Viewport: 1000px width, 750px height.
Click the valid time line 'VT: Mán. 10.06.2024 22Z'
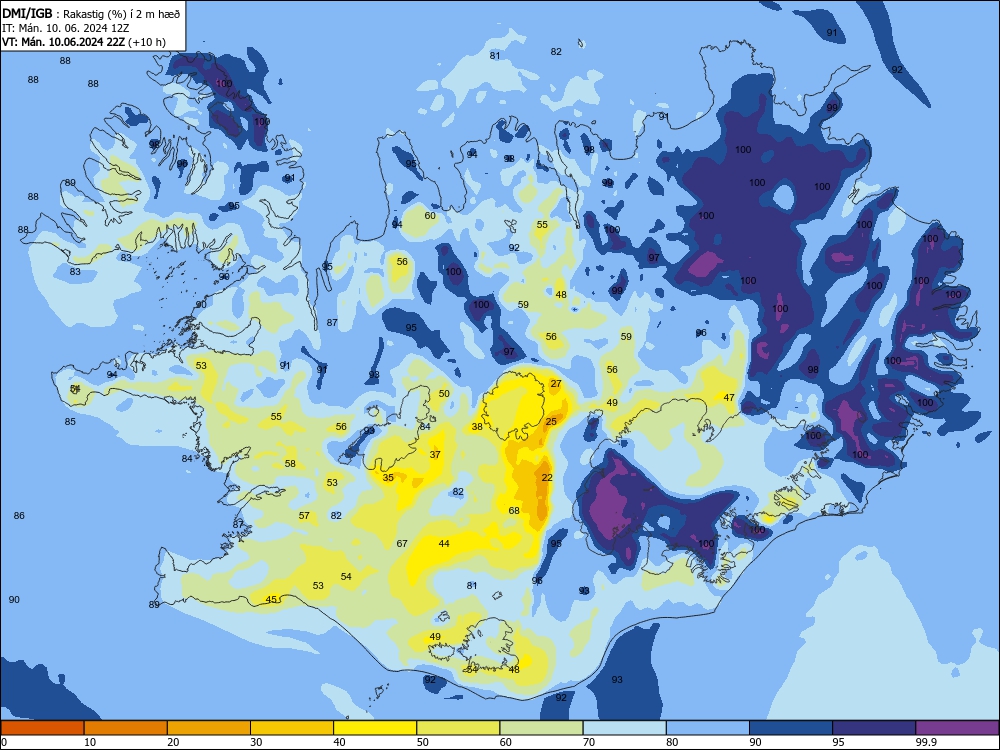[63, 42]
